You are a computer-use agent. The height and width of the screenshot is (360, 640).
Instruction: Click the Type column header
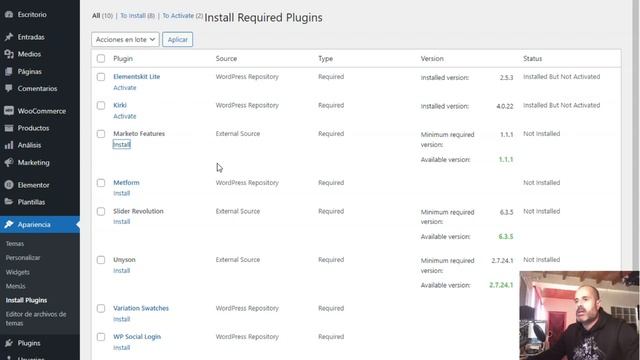pos(325,59)
